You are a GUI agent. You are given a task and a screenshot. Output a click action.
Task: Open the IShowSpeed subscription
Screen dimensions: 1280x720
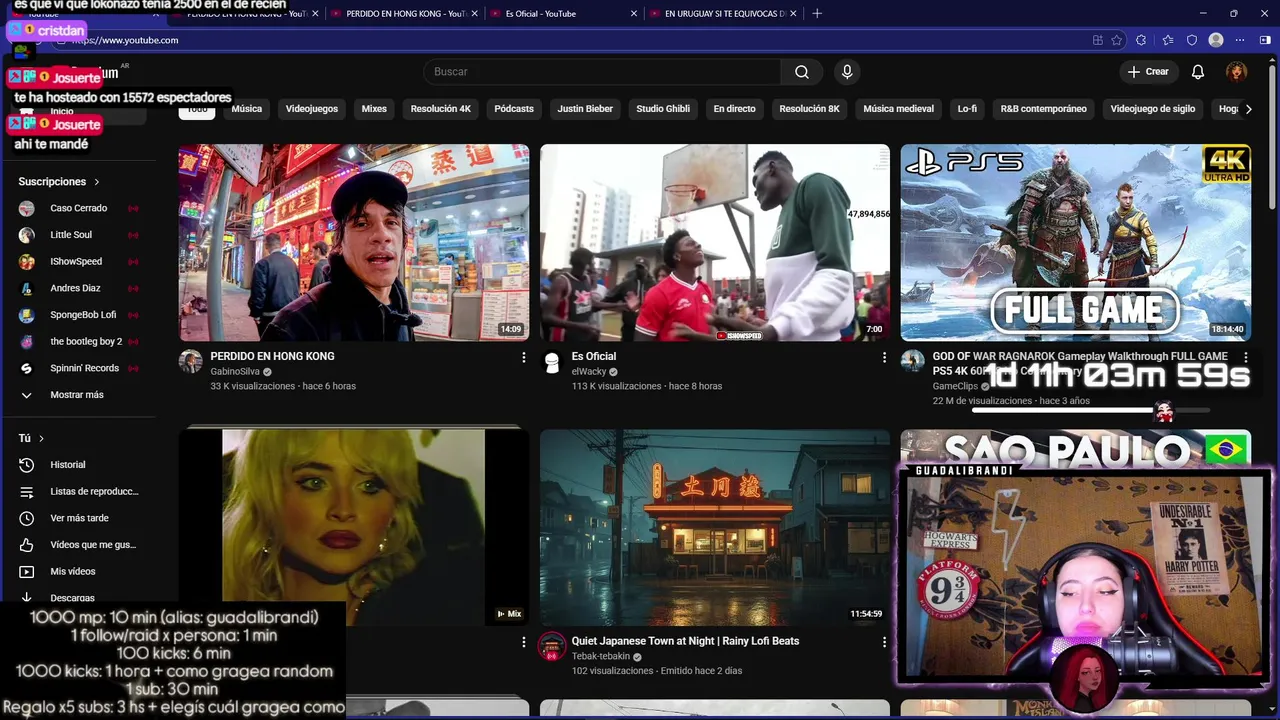80,262
